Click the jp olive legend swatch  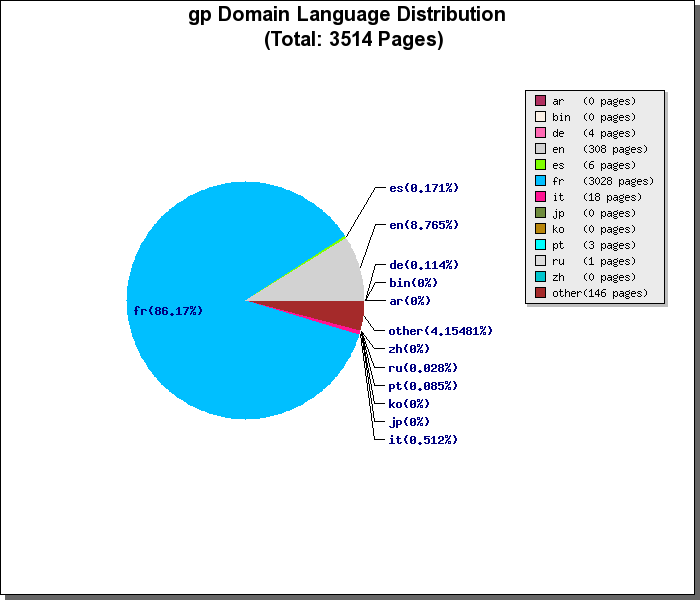[540, 213]
